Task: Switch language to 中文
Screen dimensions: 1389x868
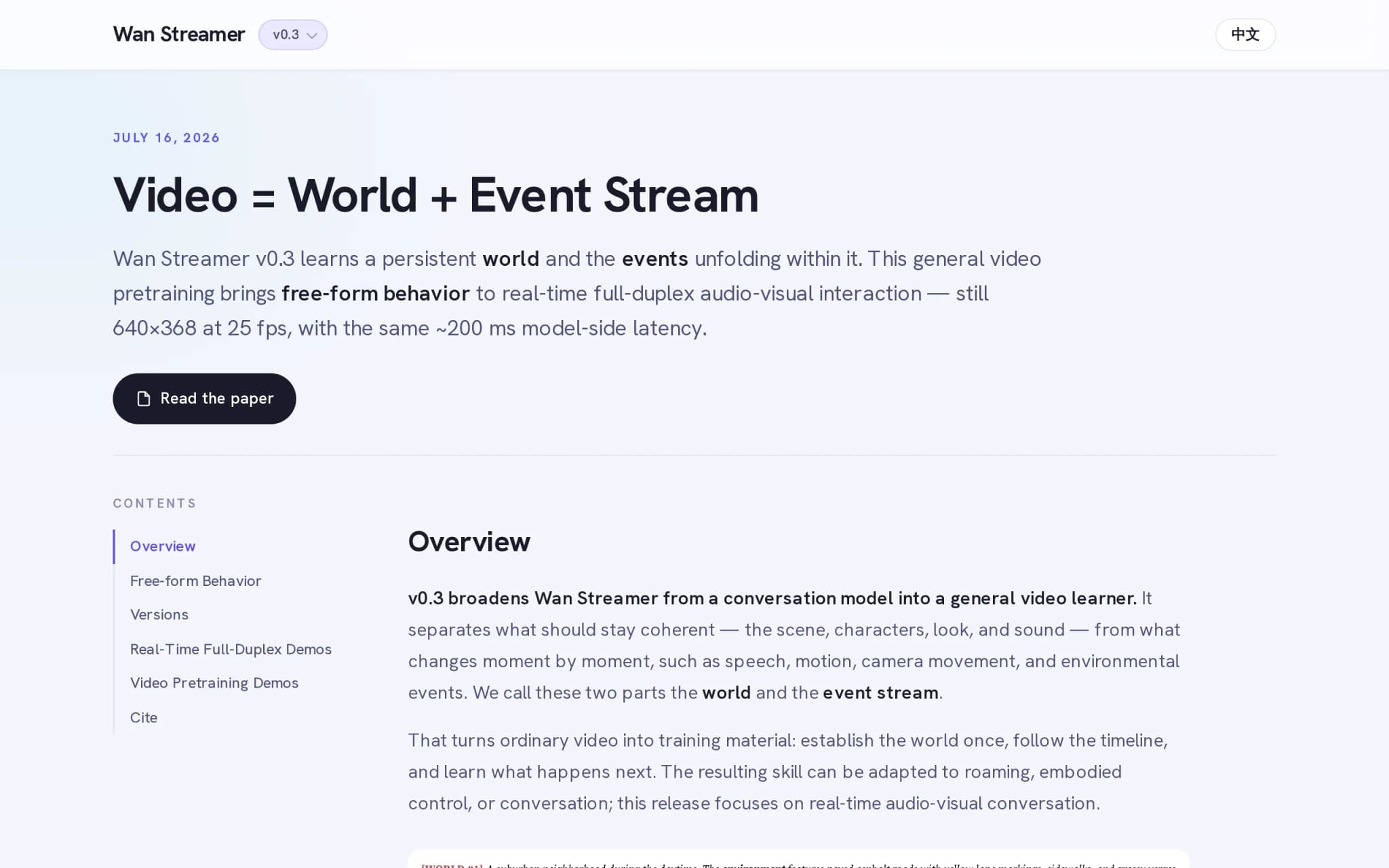Action: click(1245, 35)
